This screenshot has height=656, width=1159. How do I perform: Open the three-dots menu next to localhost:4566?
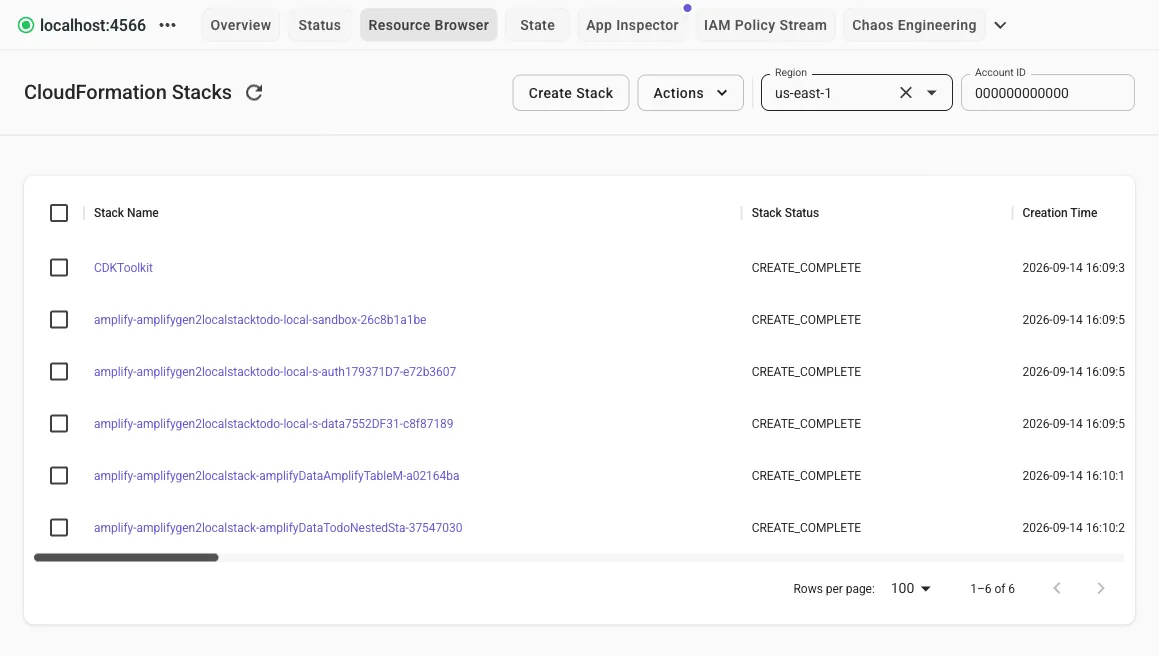pos(168,25)
